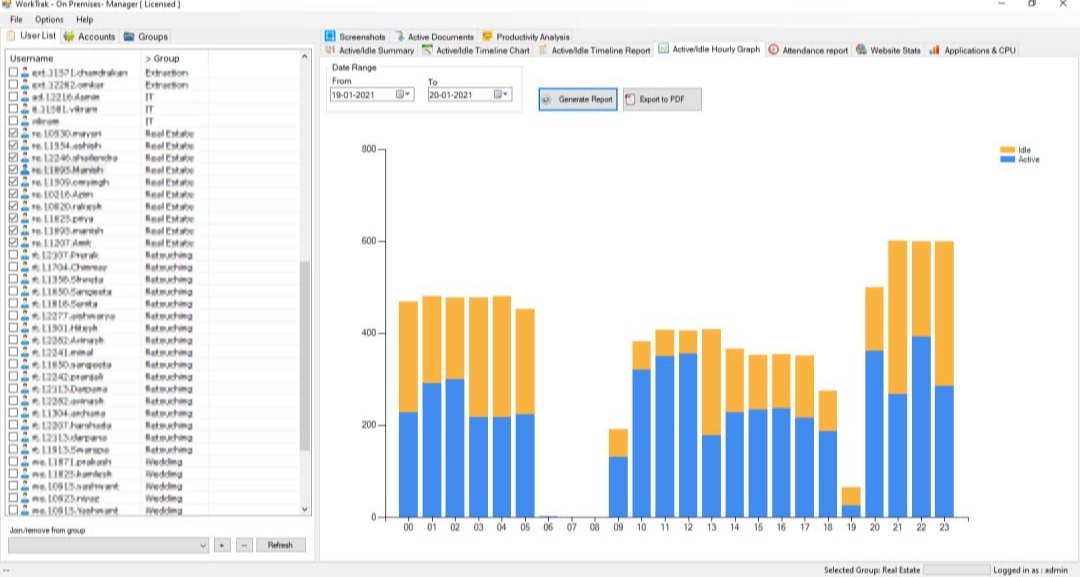
Task: Click the blue Active legend swatch
Action: click(1007, 159)
